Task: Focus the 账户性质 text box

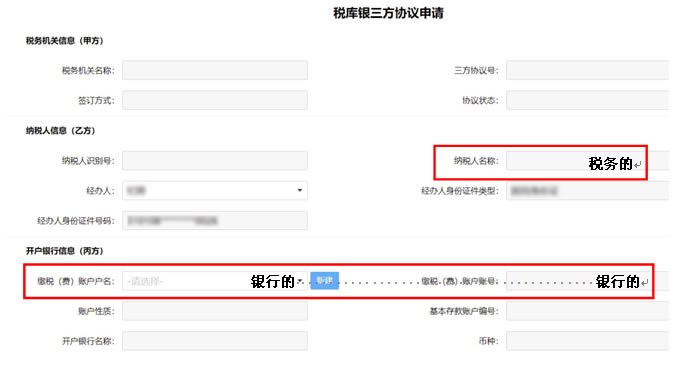Action: [x=215, y=311]
